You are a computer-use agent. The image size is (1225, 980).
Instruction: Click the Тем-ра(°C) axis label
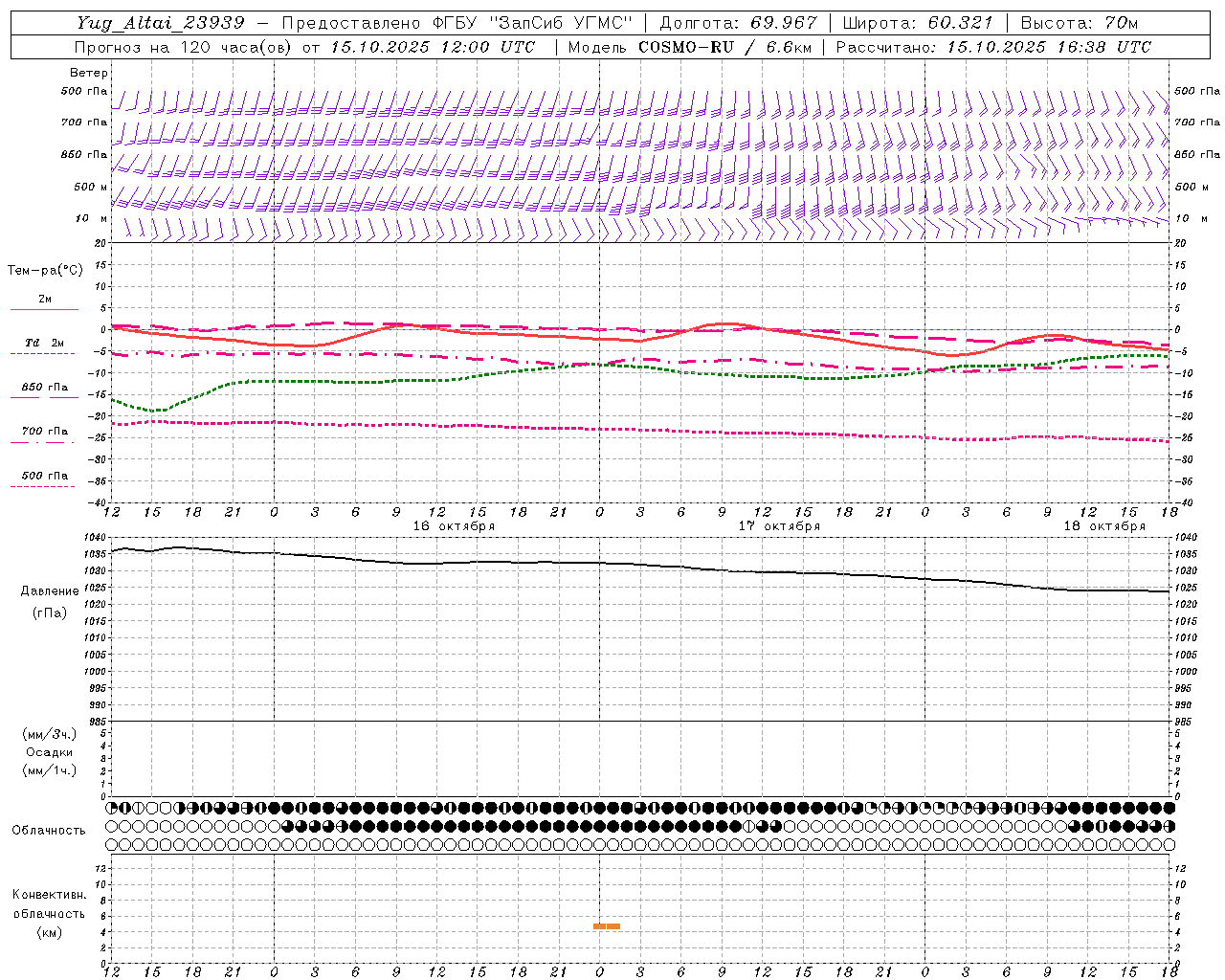45,271
